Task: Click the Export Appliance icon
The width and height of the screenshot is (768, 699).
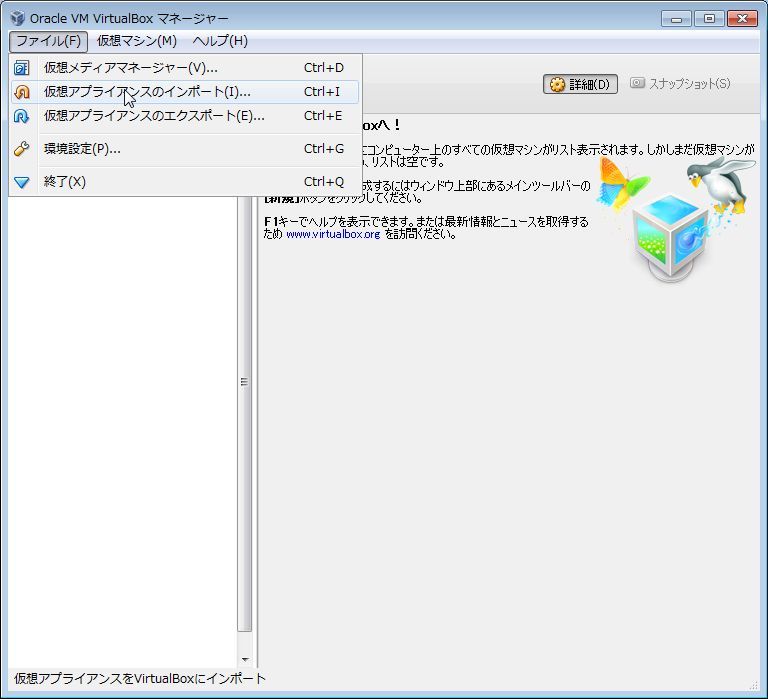Action: pyautogui.click(x=22, y=116)
